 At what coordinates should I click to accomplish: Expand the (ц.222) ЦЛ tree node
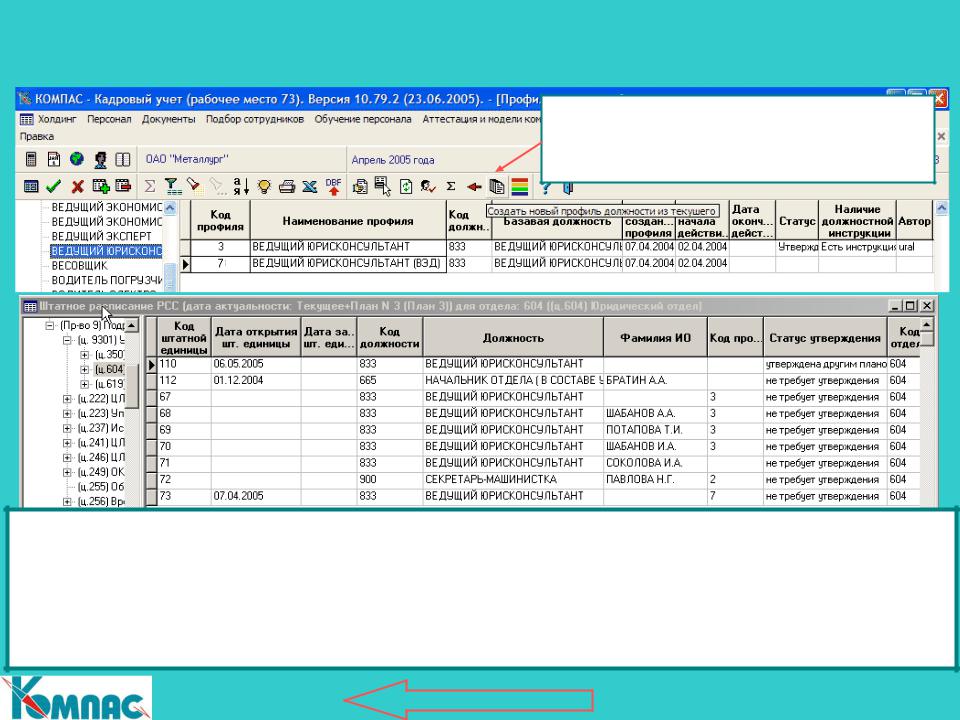pos(67,399)
